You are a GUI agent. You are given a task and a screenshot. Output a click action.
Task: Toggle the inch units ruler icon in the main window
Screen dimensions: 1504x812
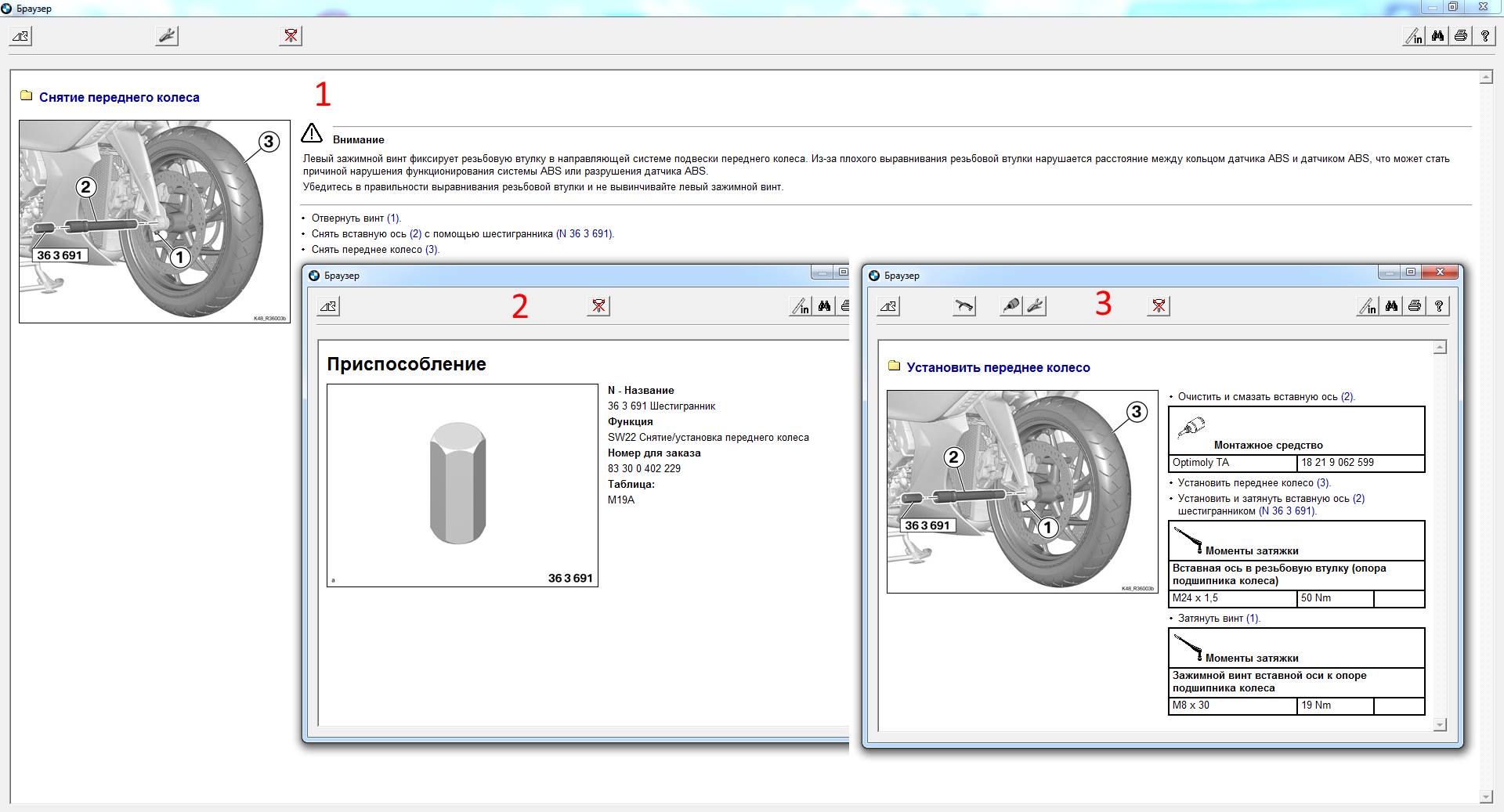[1414, 36]
